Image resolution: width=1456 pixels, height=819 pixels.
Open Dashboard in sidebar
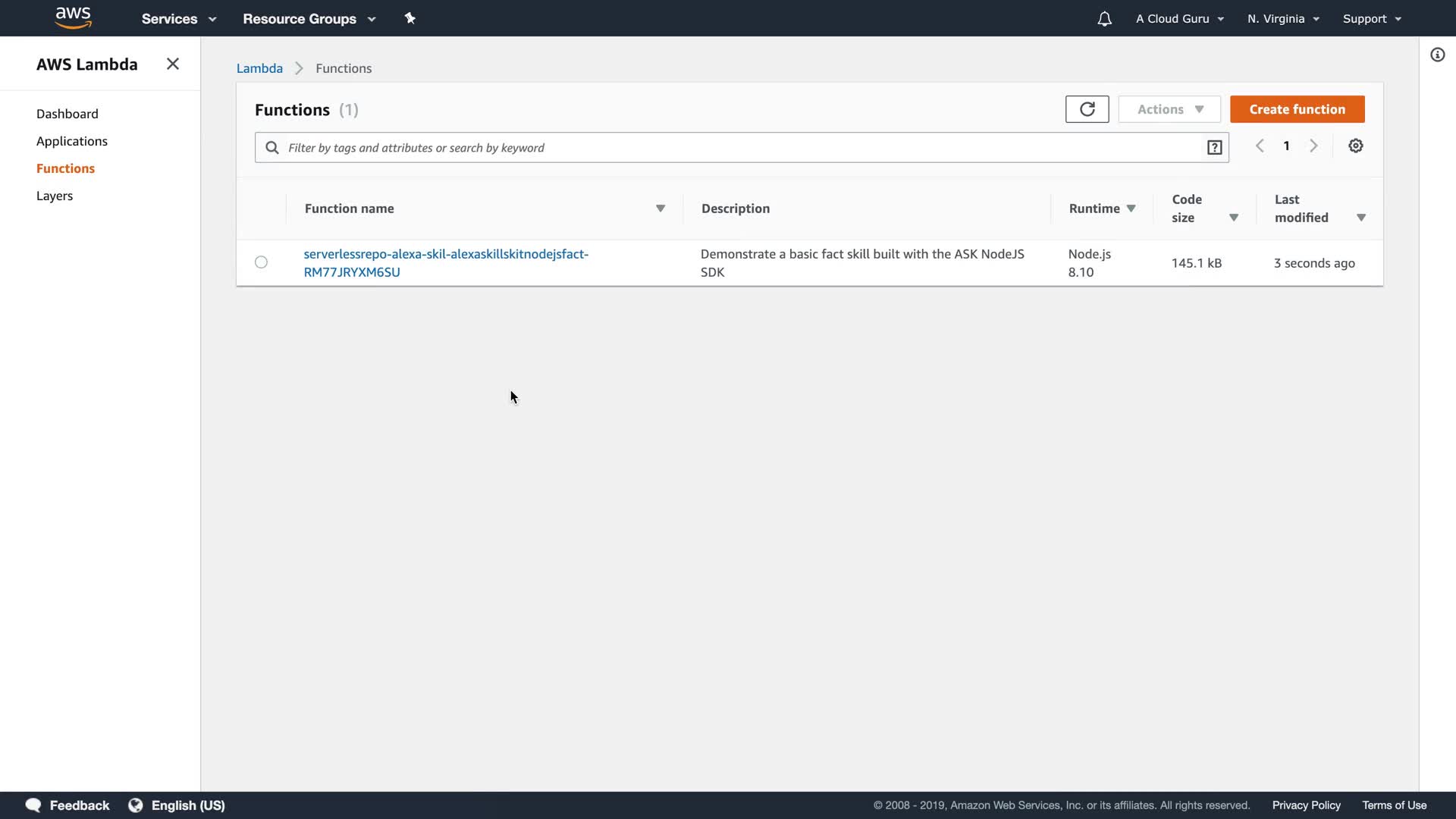[x=67, y=114]
